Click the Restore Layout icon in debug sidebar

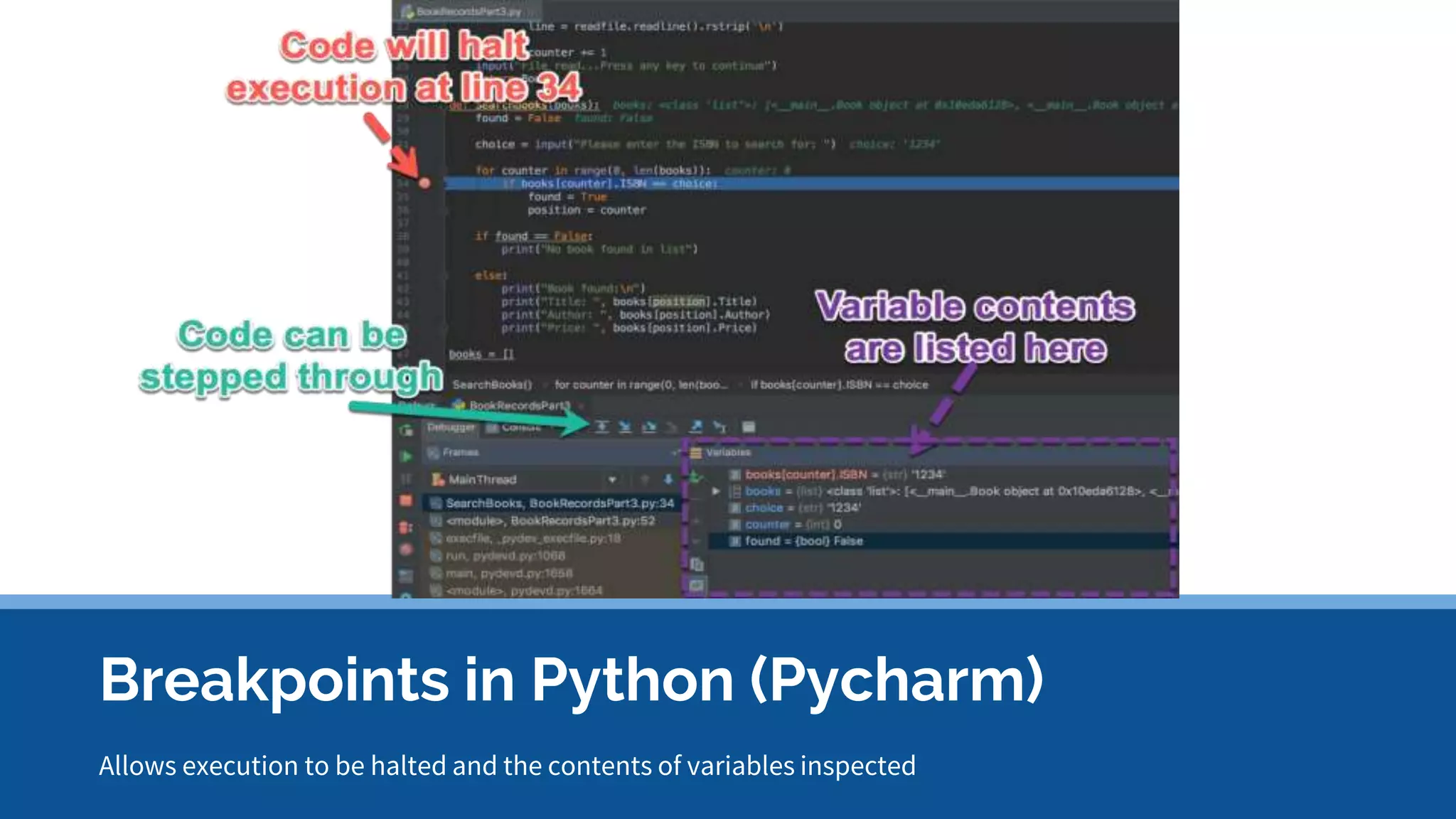[x=406, y=575]
